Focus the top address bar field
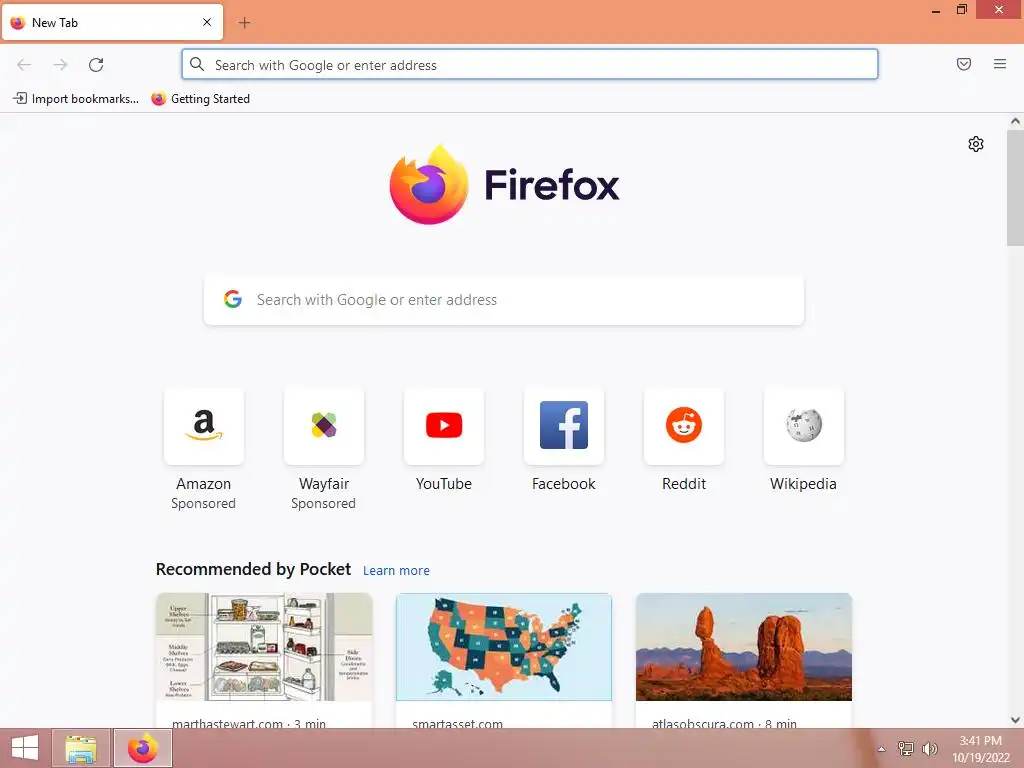Image resolution: width=1024 pixels, height=768 pixels. point(530,65)
